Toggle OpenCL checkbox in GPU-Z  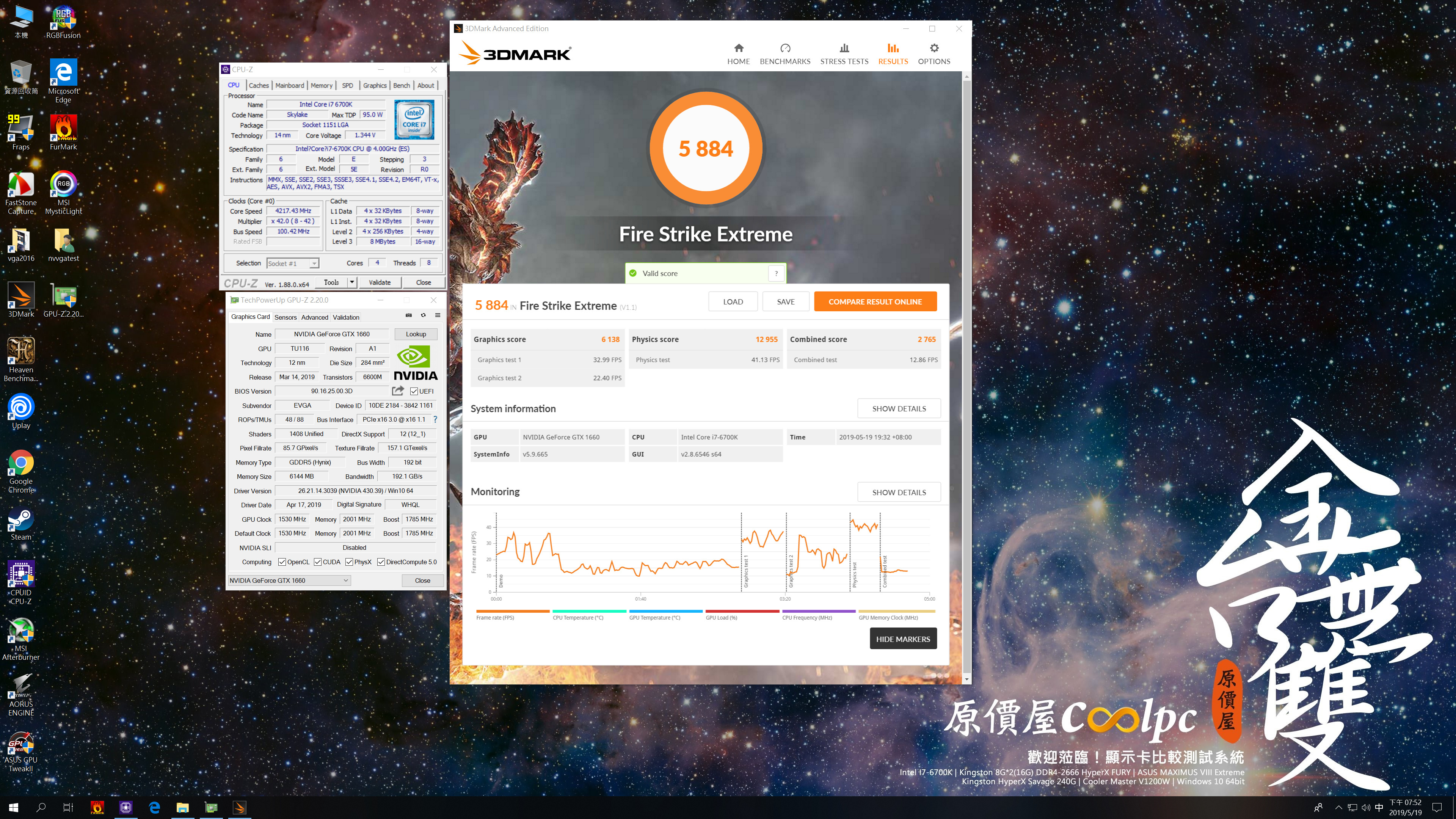[282, 562]
